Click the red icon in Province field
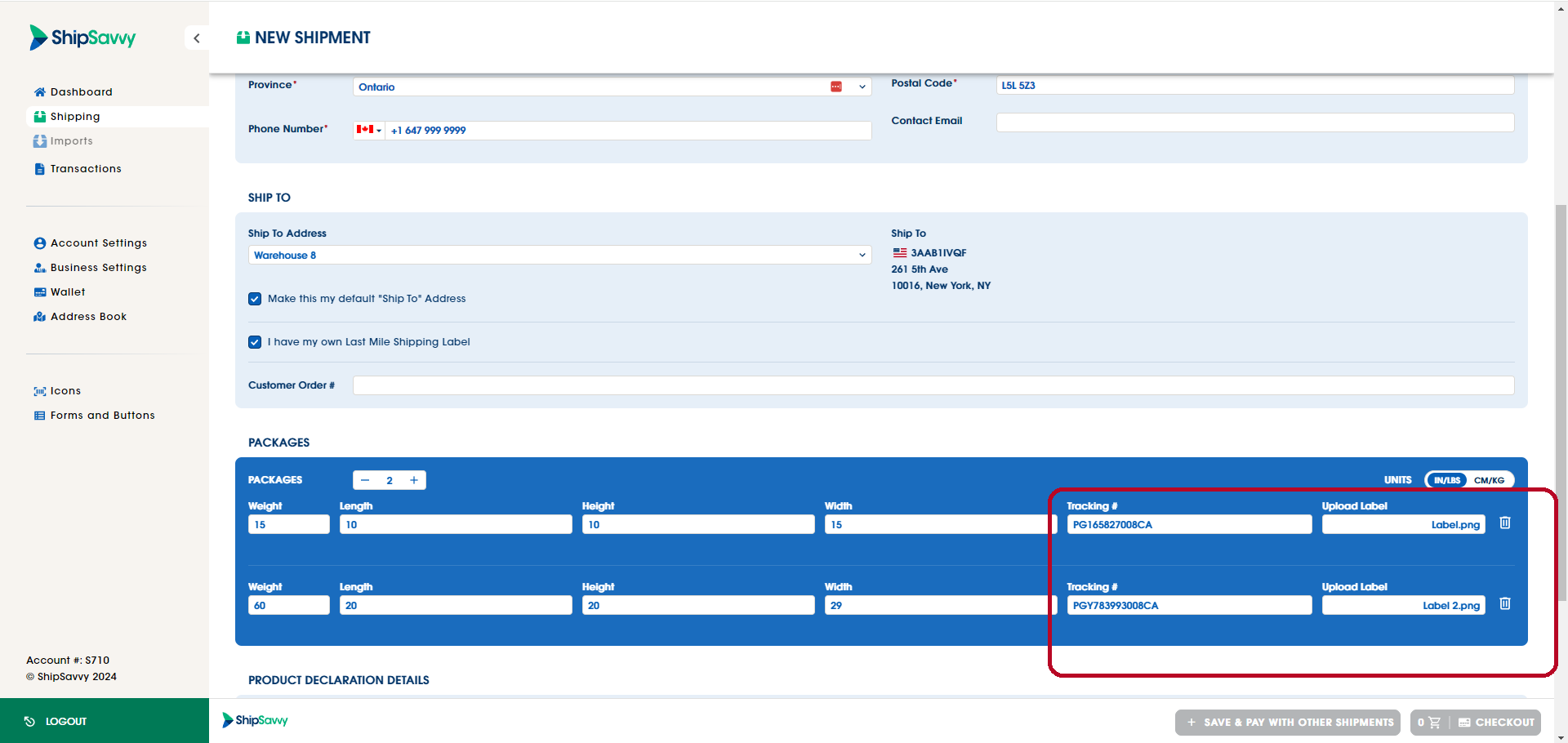This screenshot has width=1568, height=743. (836, 87)
